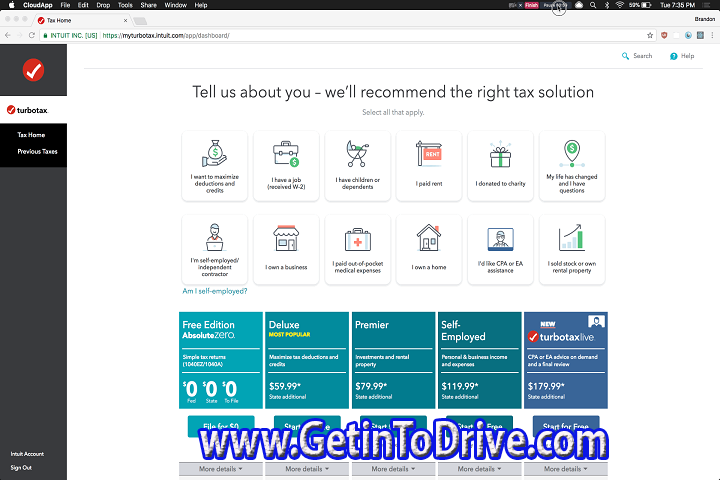
Task: Open Tax Home in the sidebar
Action: (x=31, y=135)
